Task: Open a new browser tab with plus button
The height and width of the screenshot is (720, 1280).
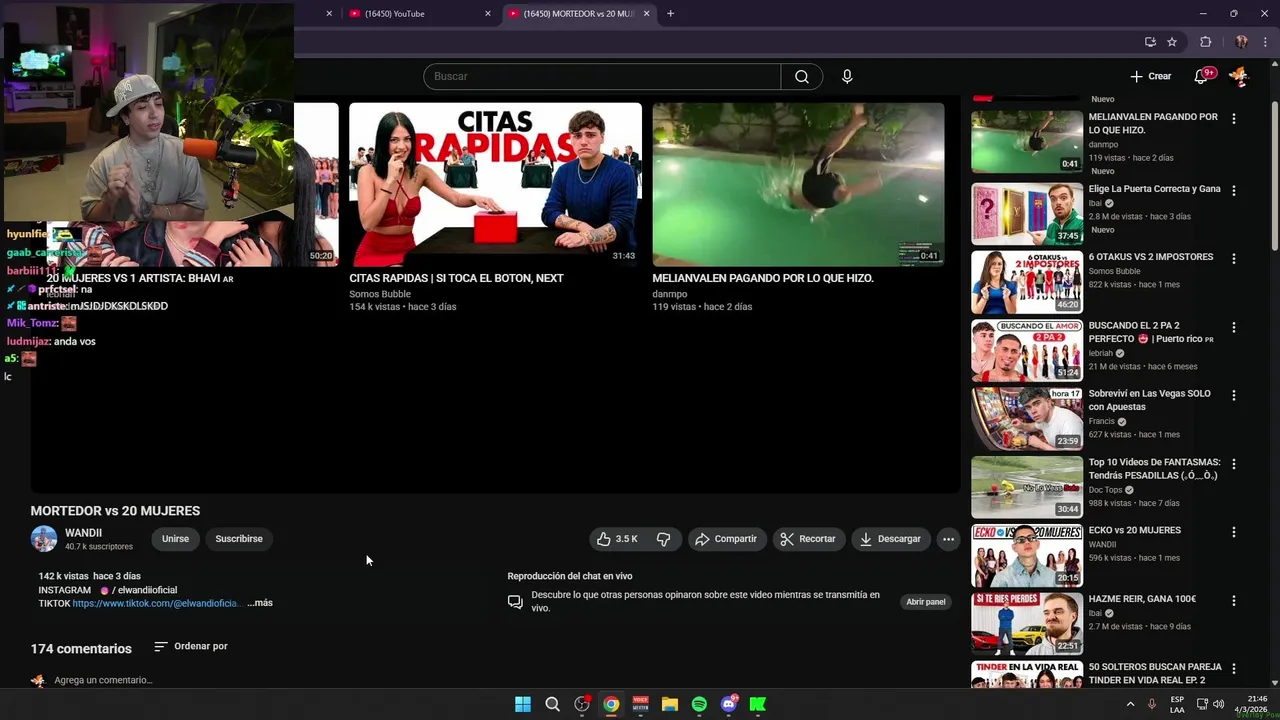Action: click(670, 14)
